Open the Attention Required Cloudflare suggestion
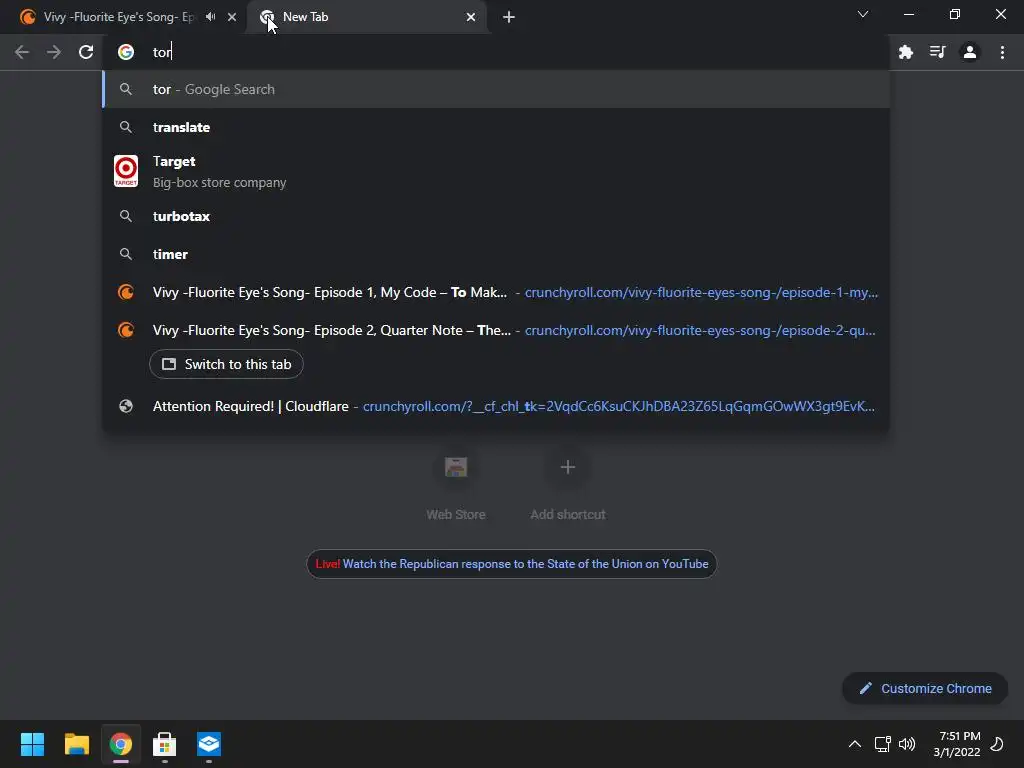Viewport: 1024px width, 768px height. (x=496, y=406)
